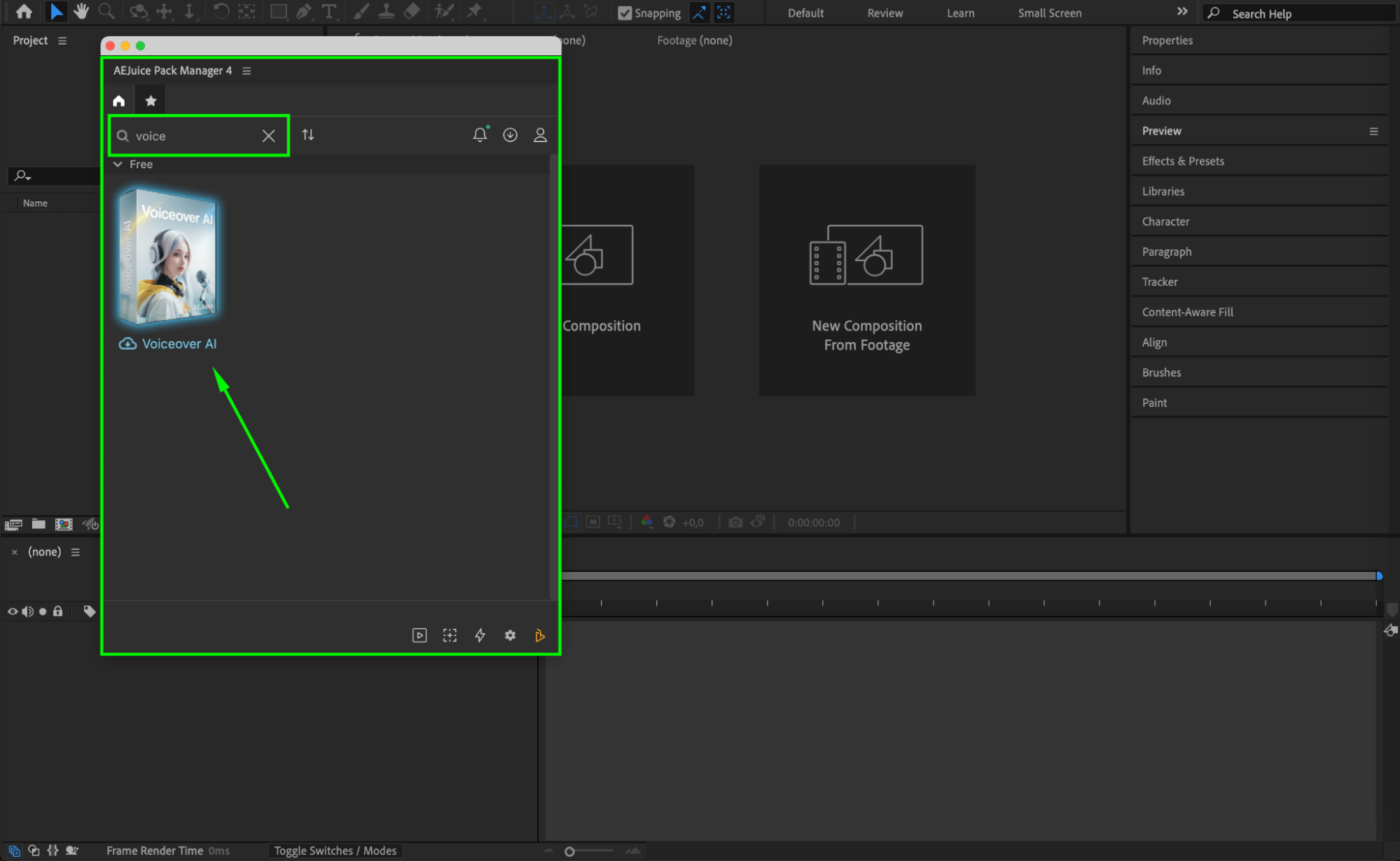Click the AEJuice selection frame icon
The width and height of the screenshot is (1400, 861).
[x=450, y=635]
